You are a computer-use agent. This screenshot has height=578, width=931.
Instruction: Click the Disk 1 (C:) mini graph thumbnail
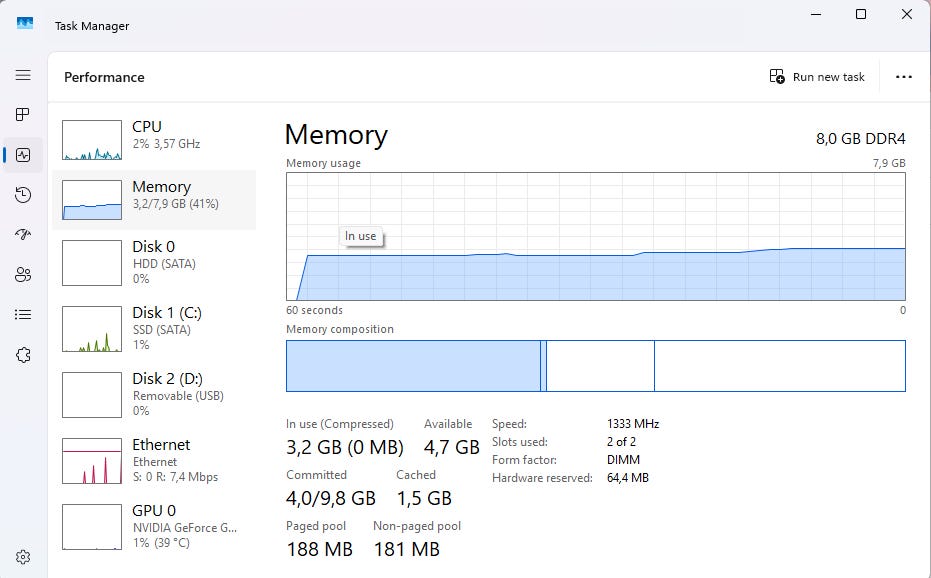[x=92, y=329]
